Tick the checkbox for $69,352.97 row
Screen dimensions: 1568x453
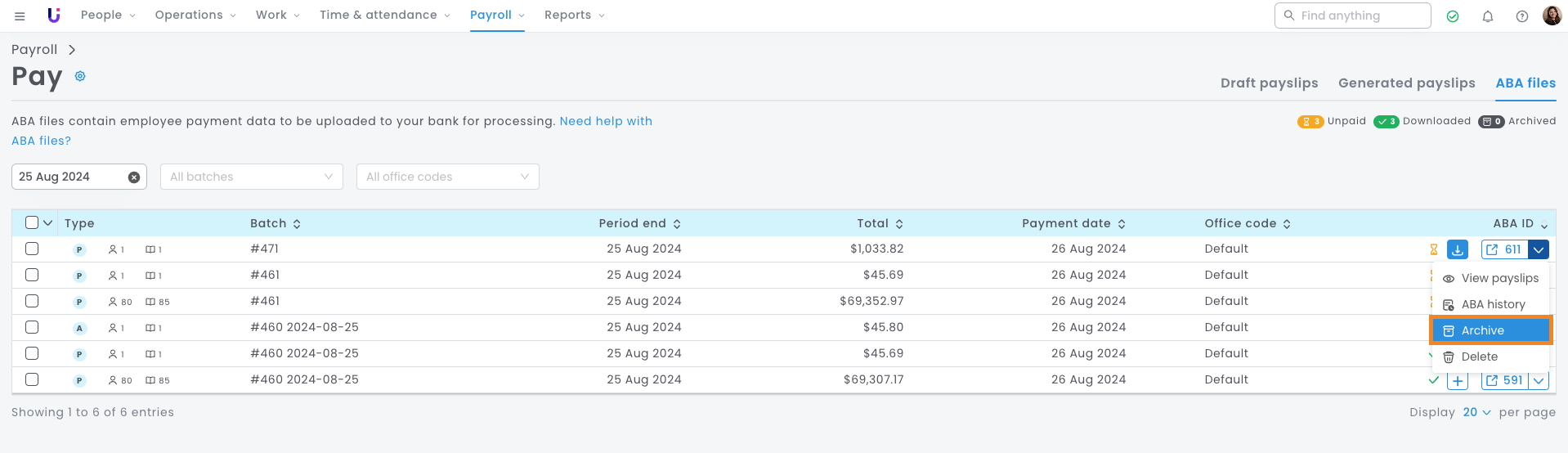[x=32, y=301]
